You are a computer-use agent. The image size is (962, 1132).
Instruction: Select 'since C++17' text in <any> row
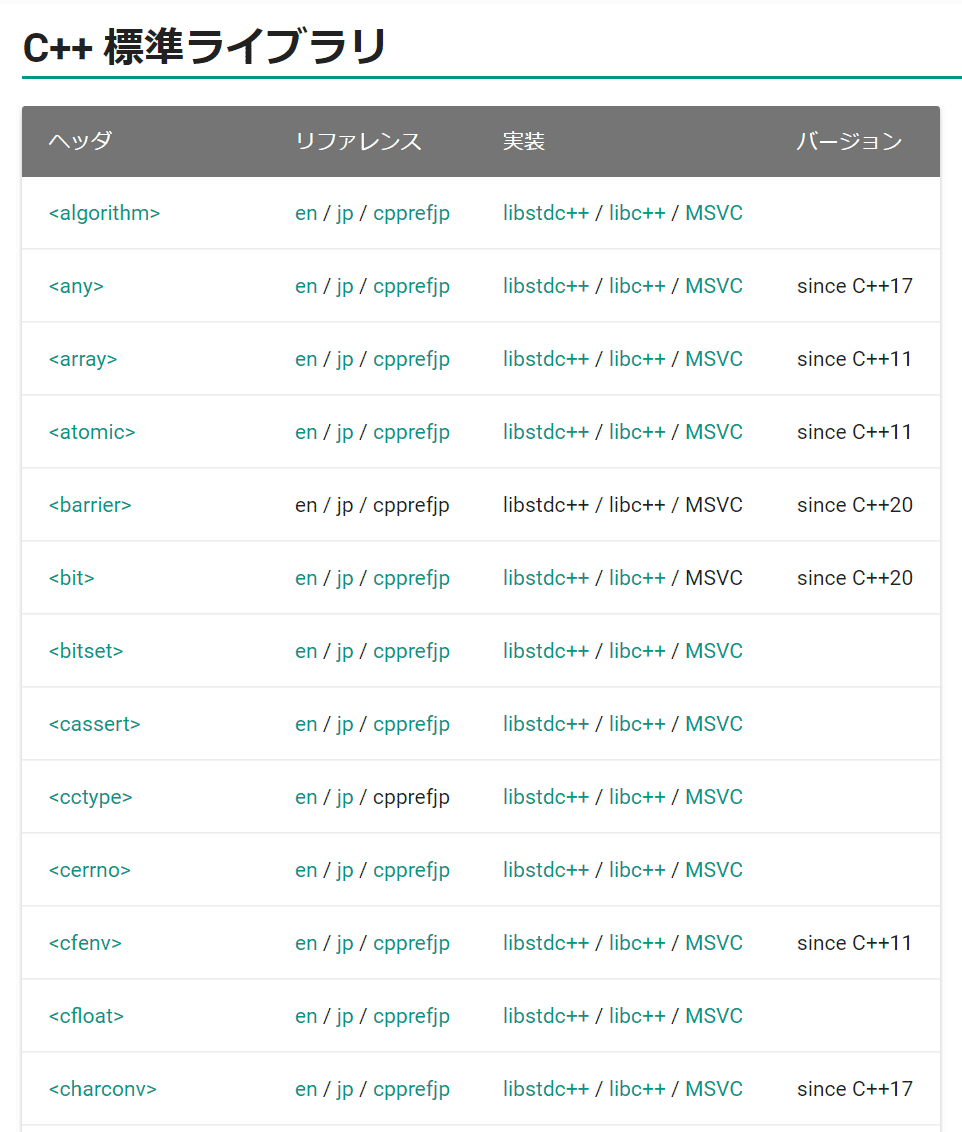coord(854,286)
